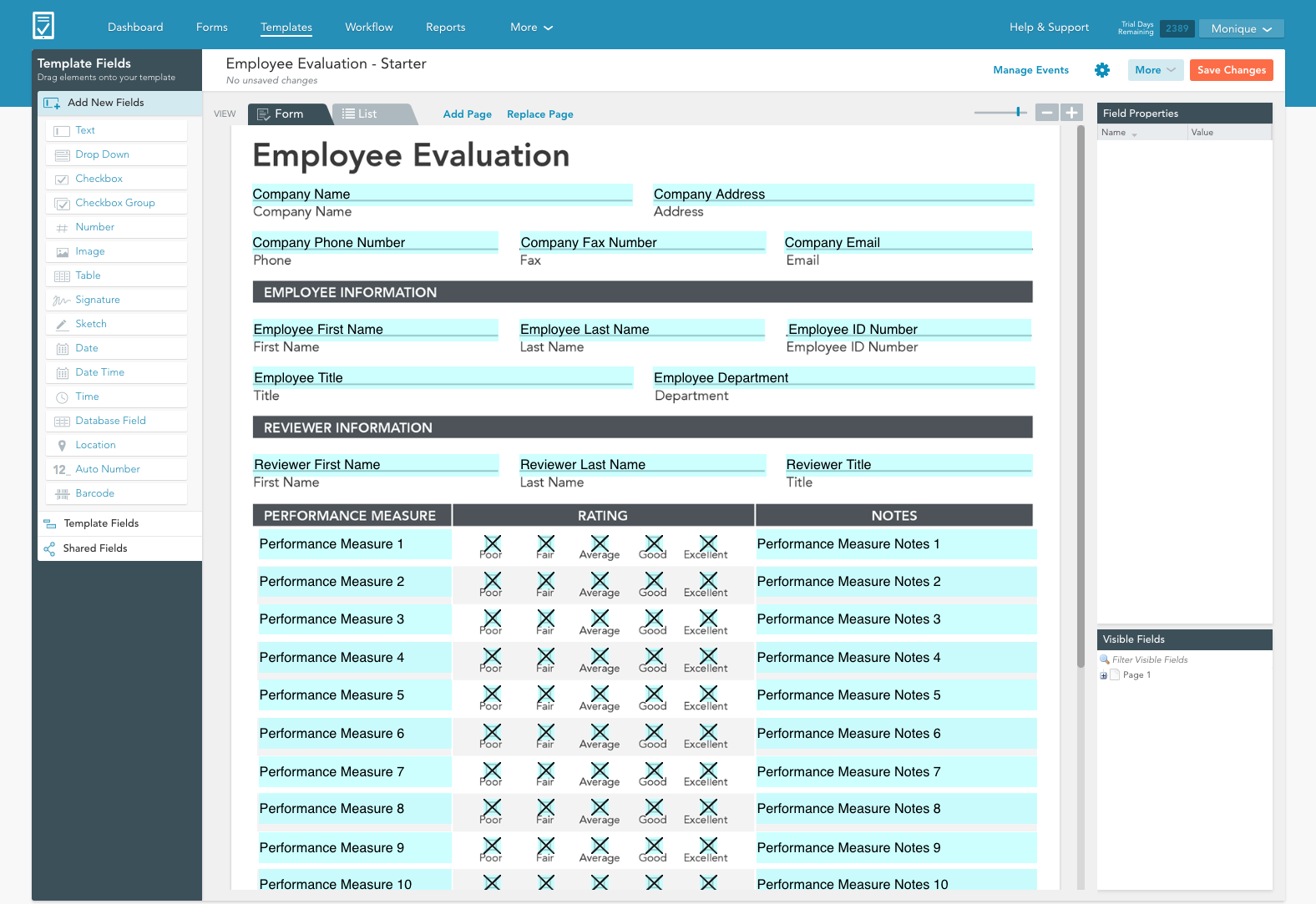Open the Forms menu item
This screenshot has width=1316, height=904.
(212, 28)
